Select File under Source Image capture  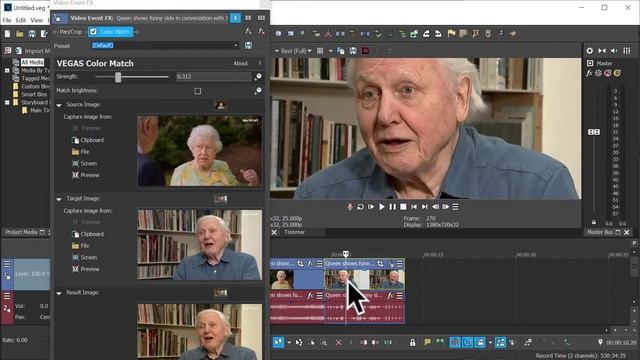(80, 152)
